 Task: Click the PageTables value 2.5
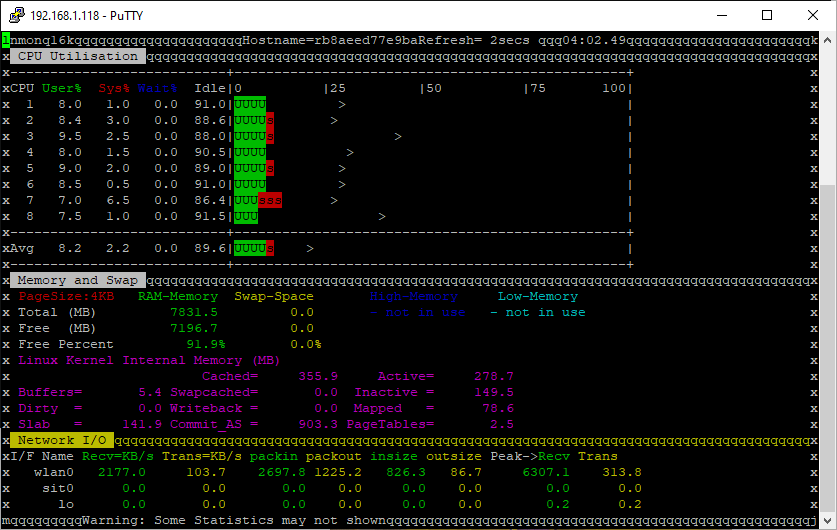[502, 424]
